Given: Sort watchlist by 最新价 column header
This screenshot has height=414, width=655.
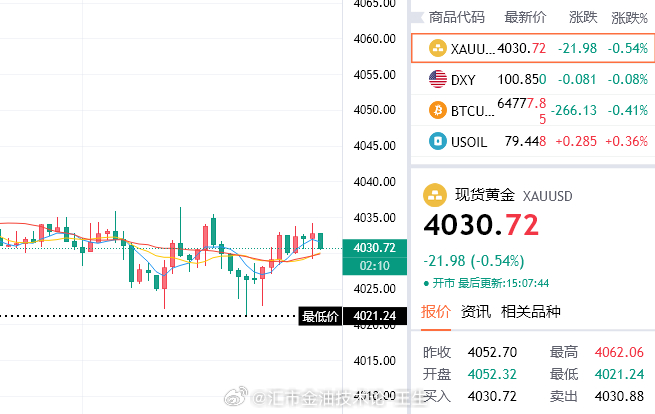Looking at the screenshot, I should pos(525,17).
